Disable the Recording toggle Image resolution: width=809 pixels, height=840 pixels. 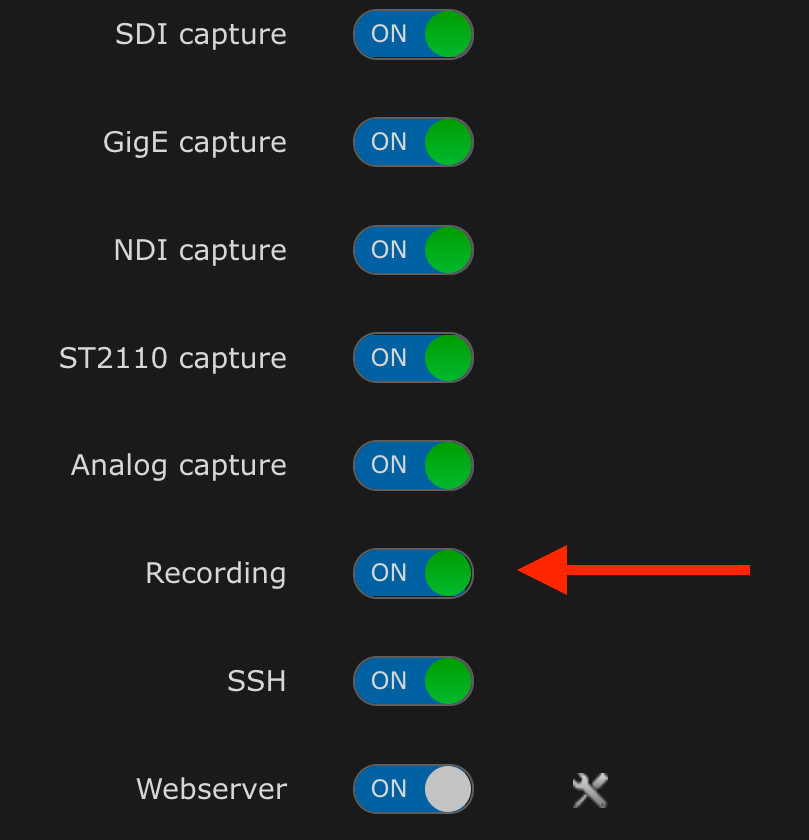tap(413, 573)
